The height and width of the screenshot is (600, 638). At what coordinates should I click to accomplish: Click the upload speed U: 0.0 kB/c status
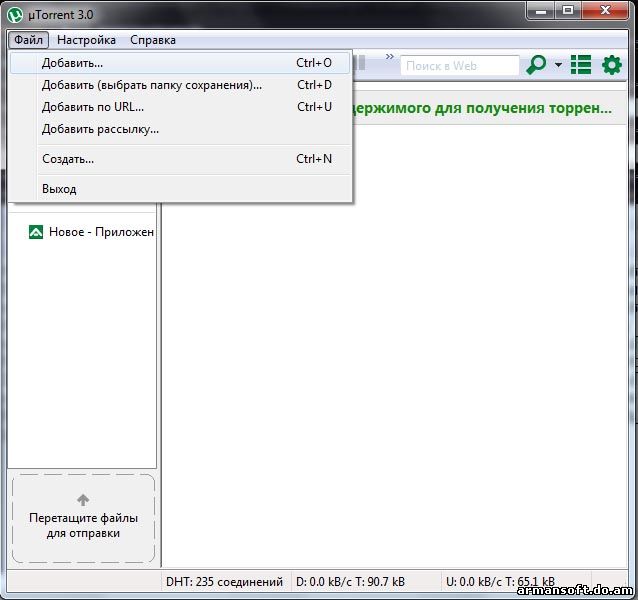[500, 582]
